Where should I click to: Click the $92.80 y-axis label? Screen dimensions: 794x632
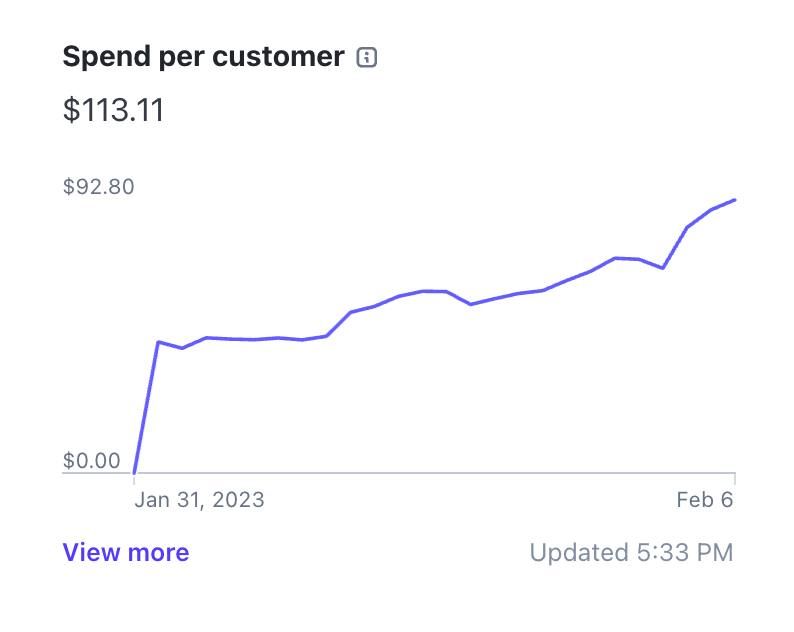(98, 187)
